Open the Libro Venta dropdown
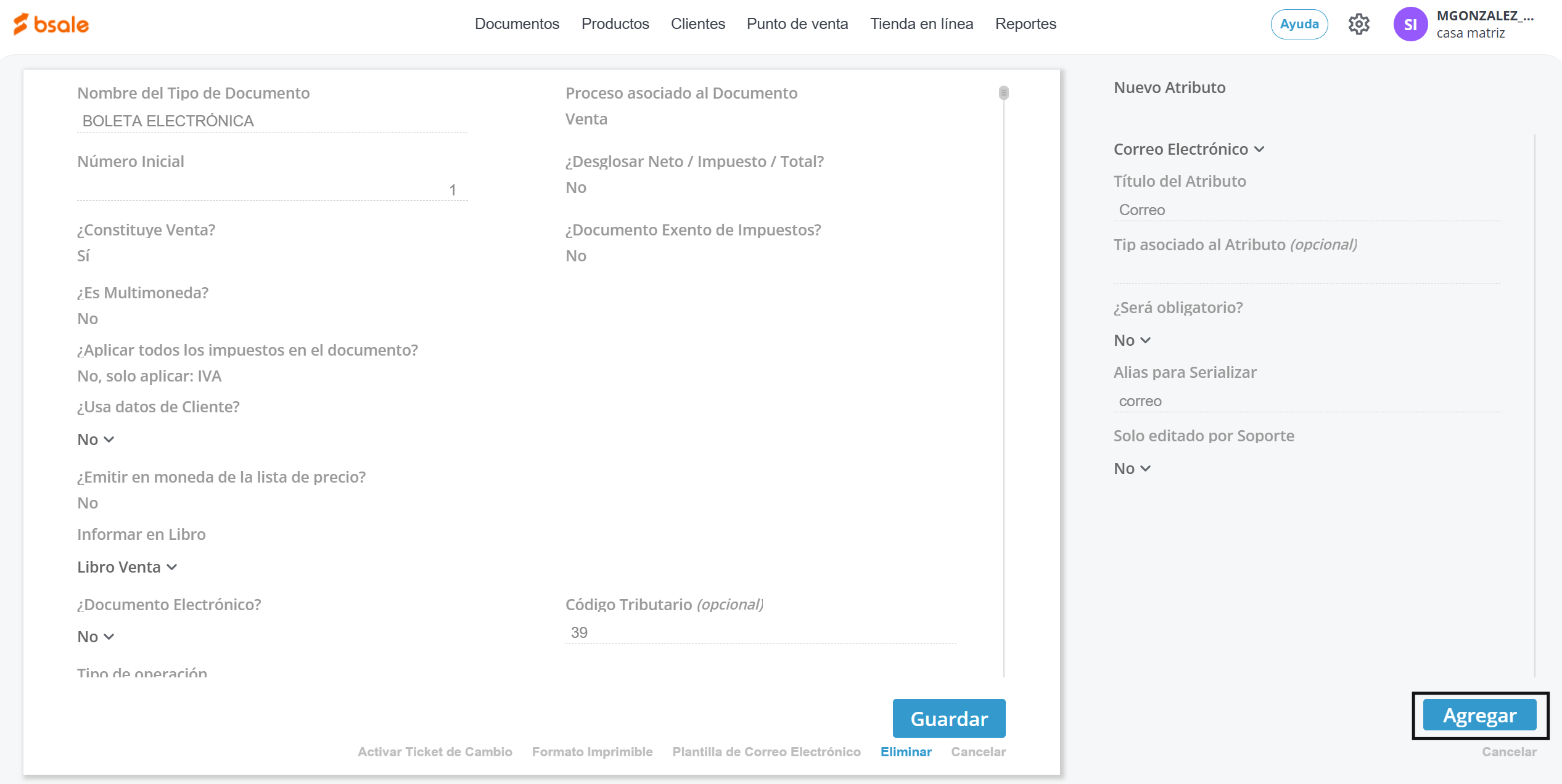The width and height of the screenshot is (1562, 784). point(126,567)
